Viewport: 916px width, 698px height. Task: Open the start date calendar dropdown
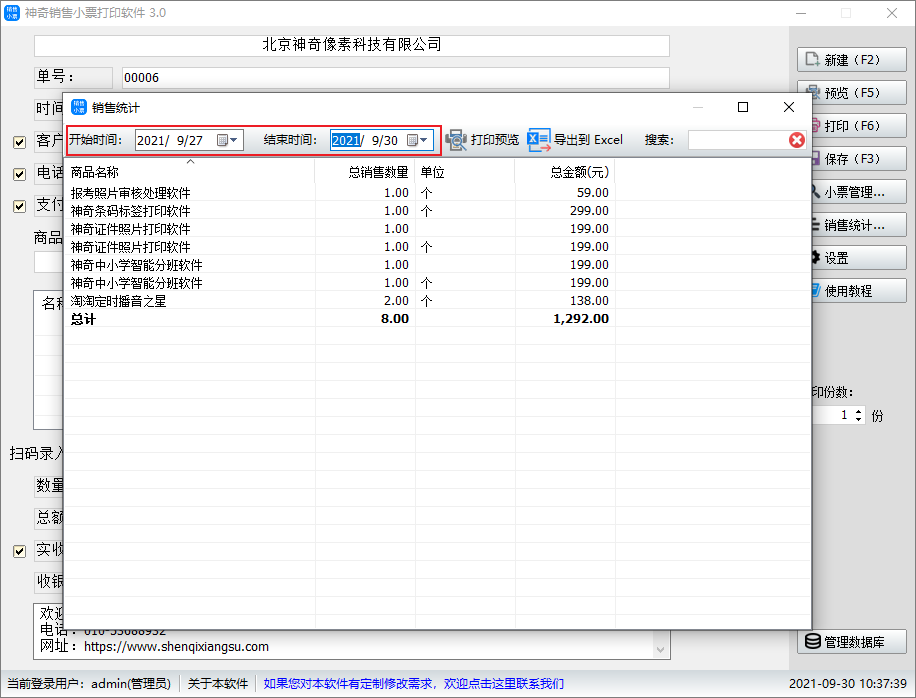228,140
